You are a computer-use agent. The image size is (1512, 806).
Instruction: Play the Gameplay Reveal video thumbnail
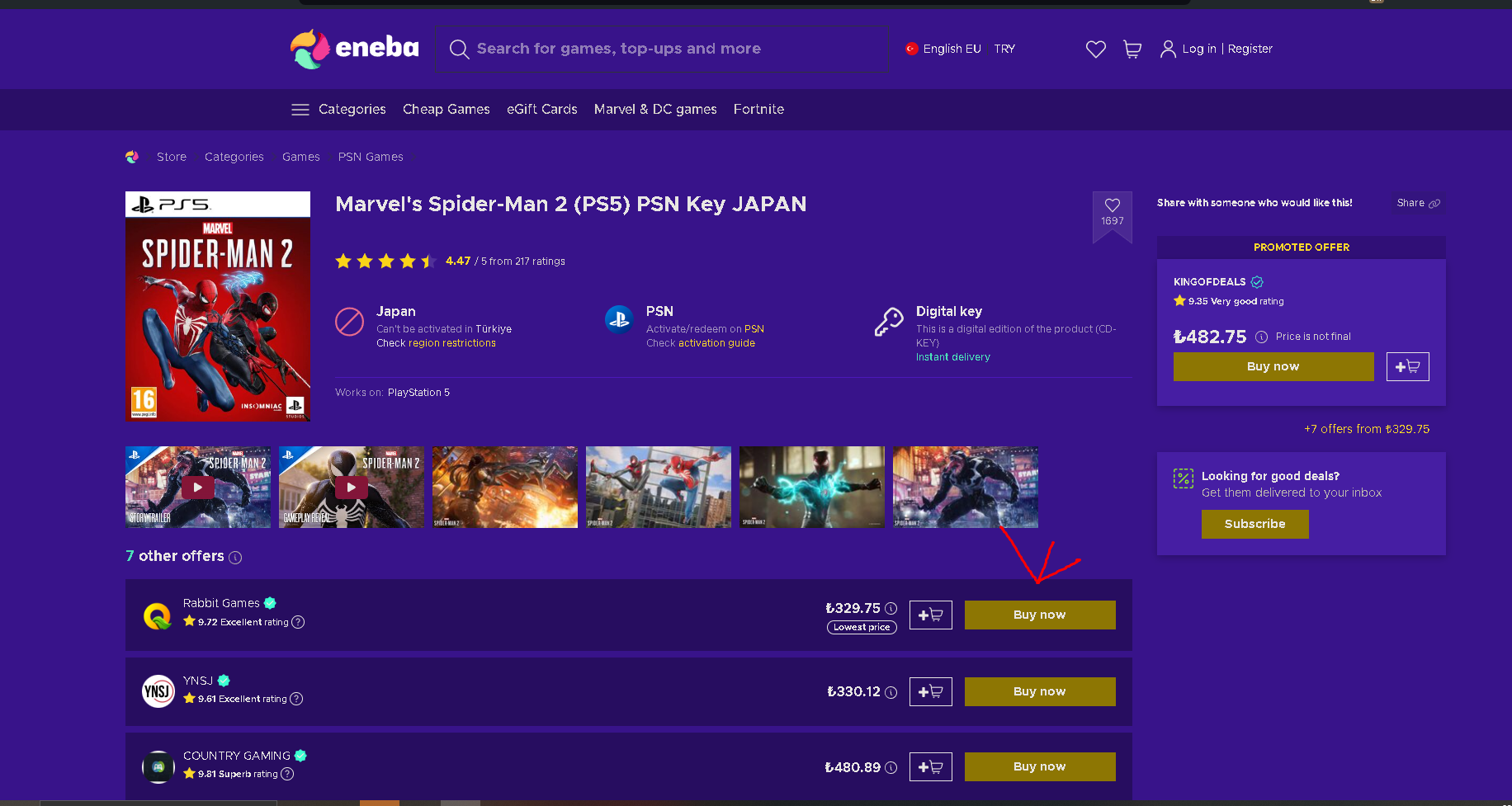(352, 488)
